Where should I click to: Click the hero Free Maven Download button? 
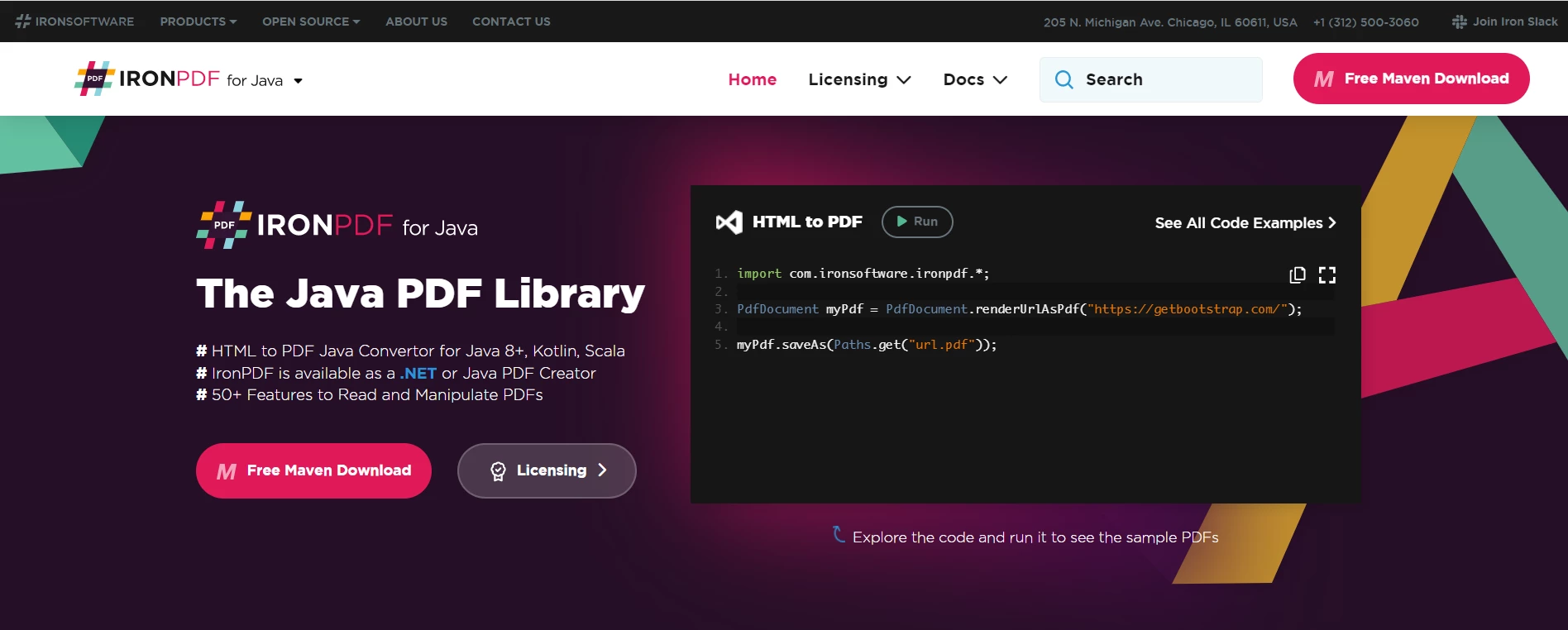[x=313, y=470]
